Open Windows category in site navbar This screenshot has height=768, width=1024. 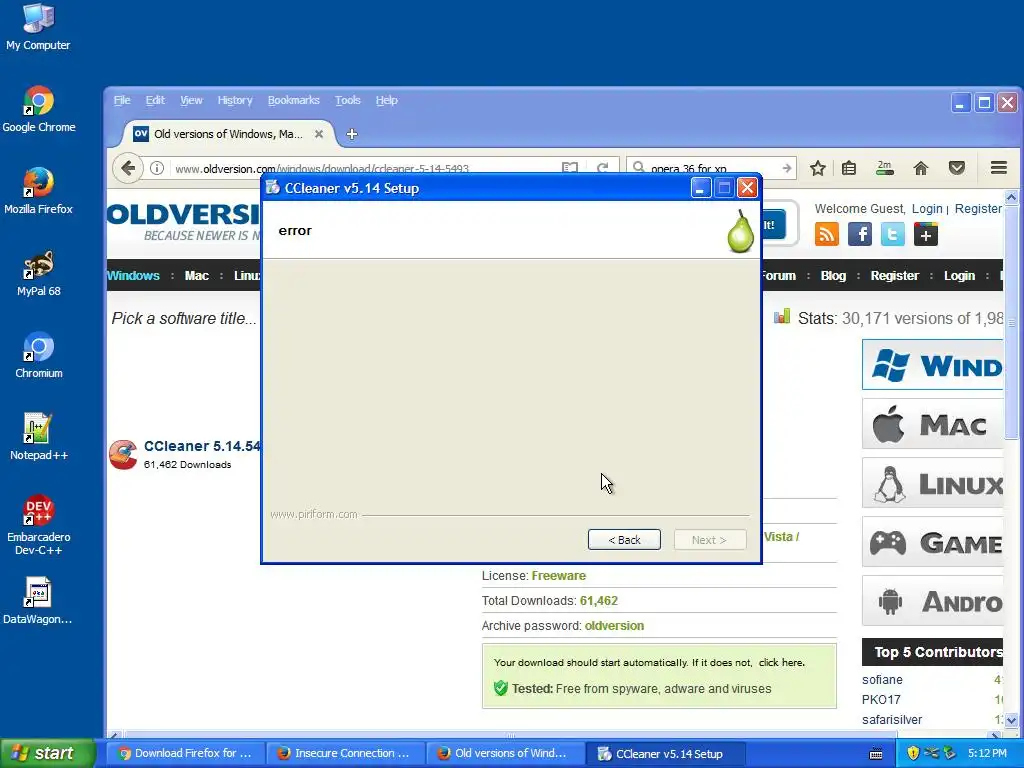[x=133, y=276]
